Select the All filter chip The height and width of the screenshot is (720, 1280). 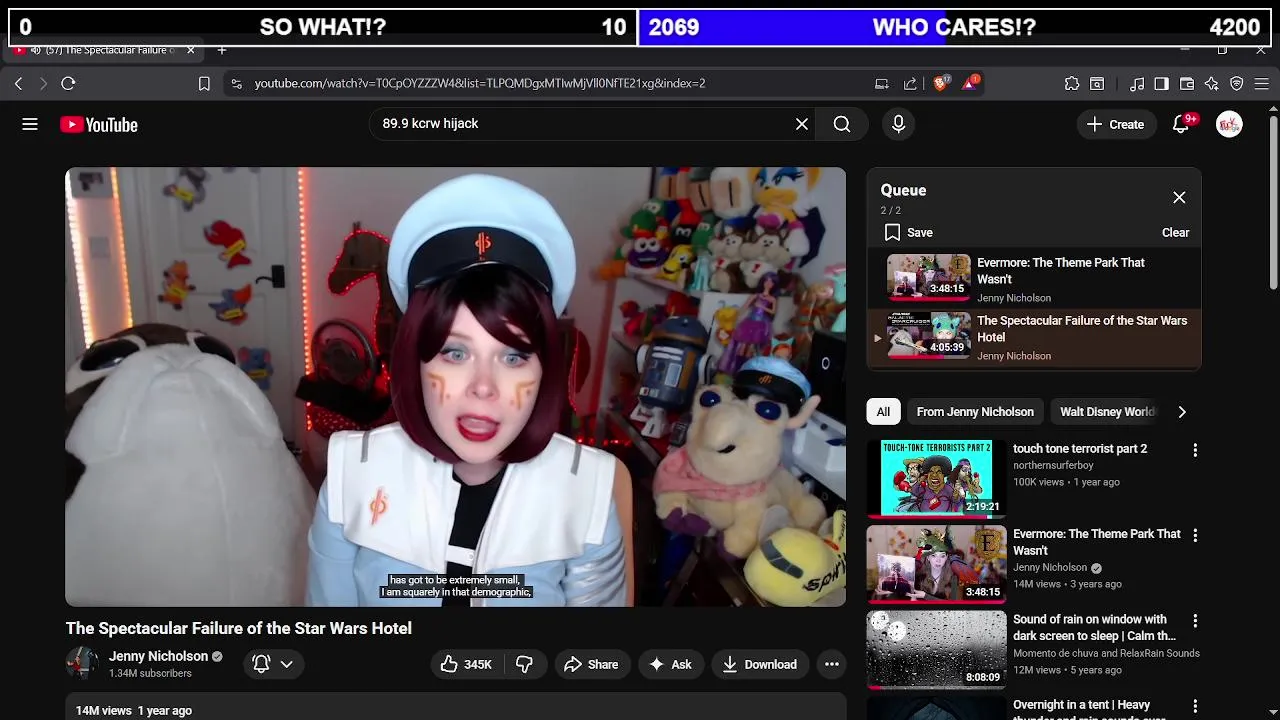[883, 412]
